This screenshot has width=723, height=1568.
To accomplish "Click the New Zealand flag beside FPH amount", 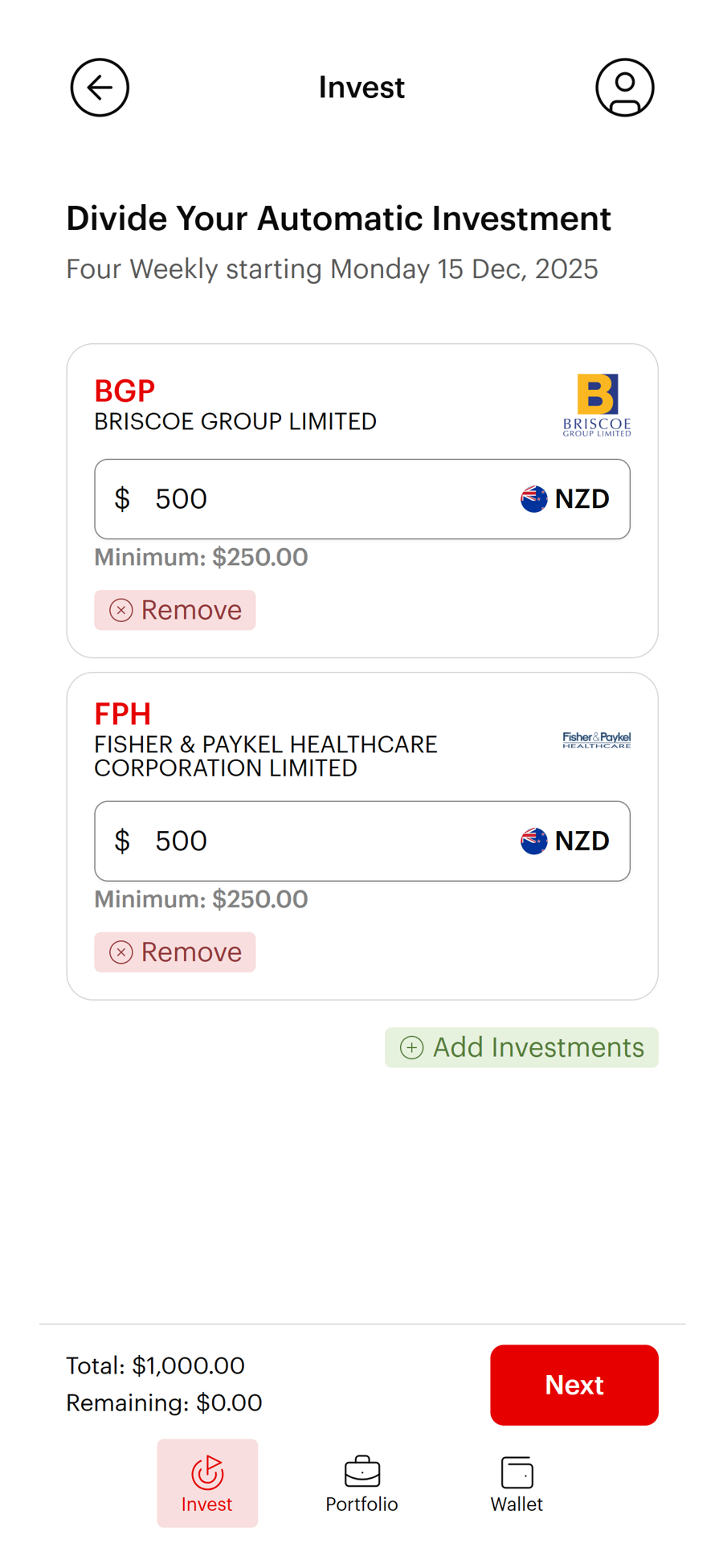I will click(x=533, y=841).
